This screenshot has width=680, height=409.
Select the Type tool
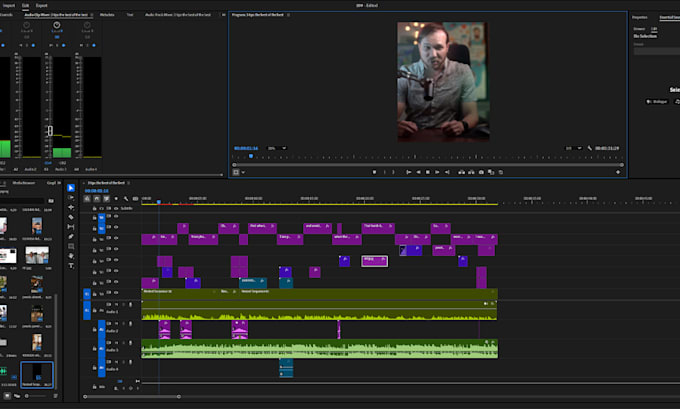(x=71, y=266)
